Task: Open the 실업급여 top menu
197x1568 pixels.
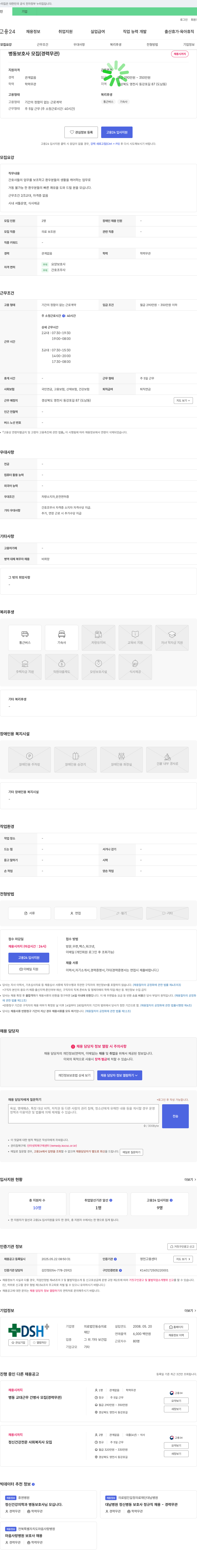Action: 98,32
